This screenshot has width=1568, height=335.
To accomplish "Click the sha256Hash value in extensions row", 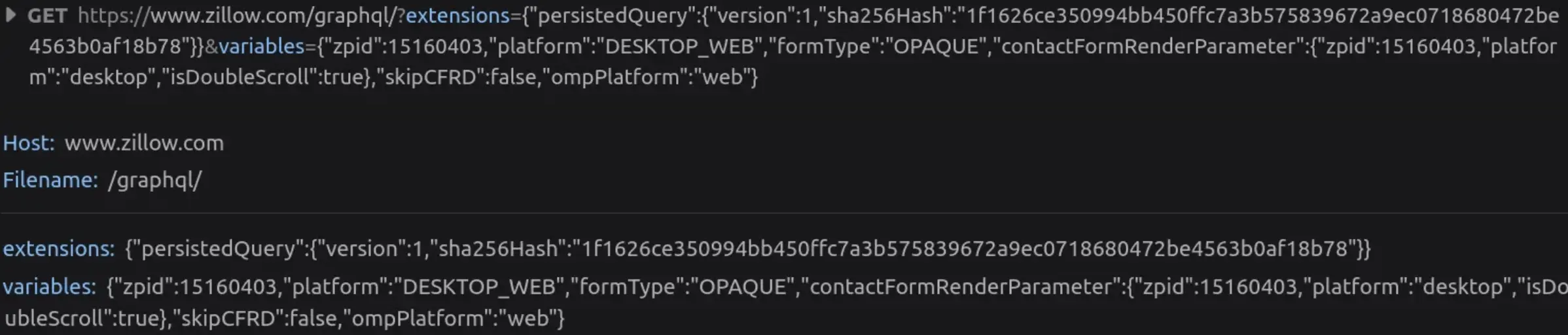I will click(962, 249).
